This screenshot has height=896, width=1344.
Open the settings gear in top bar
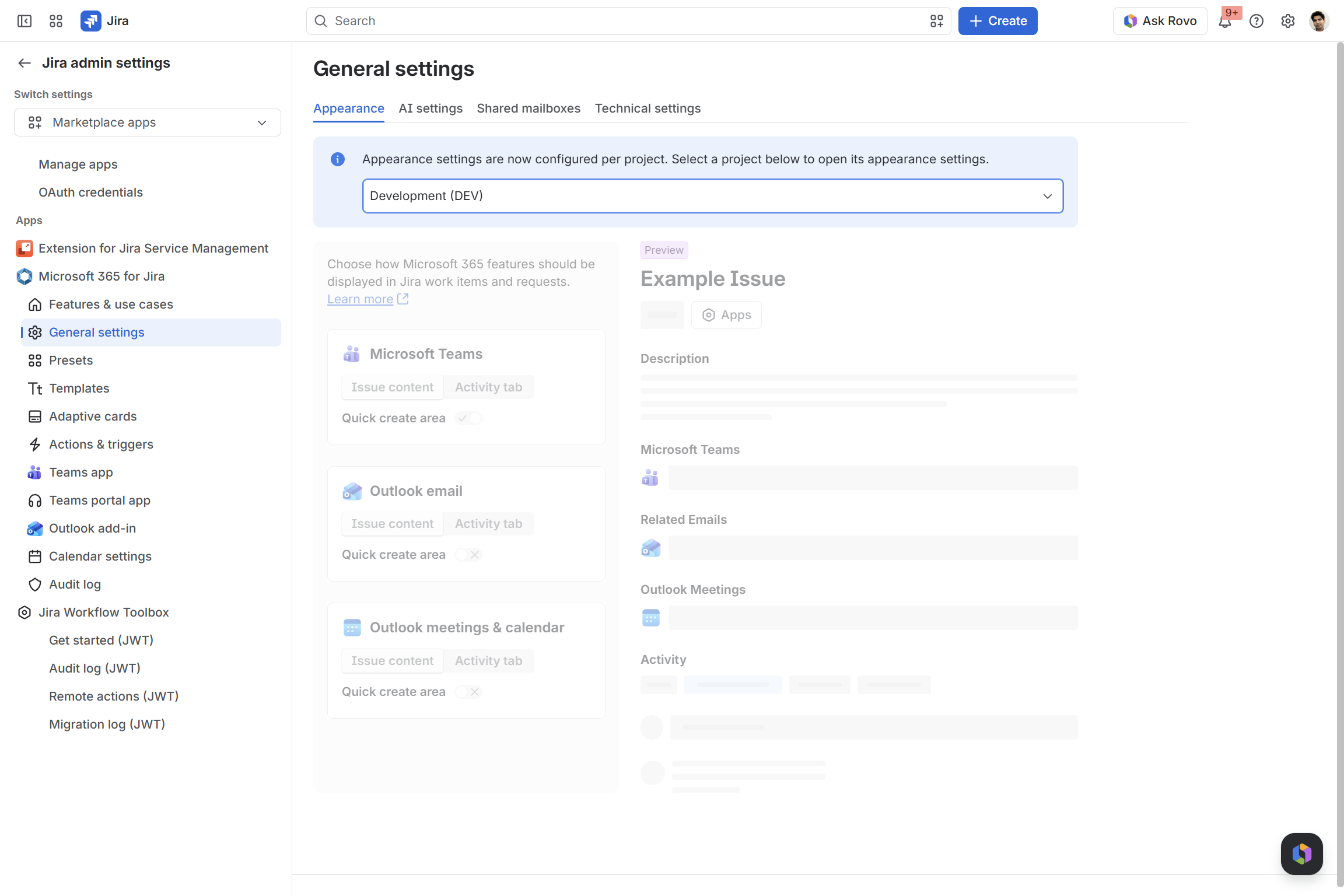[1288, 21]
